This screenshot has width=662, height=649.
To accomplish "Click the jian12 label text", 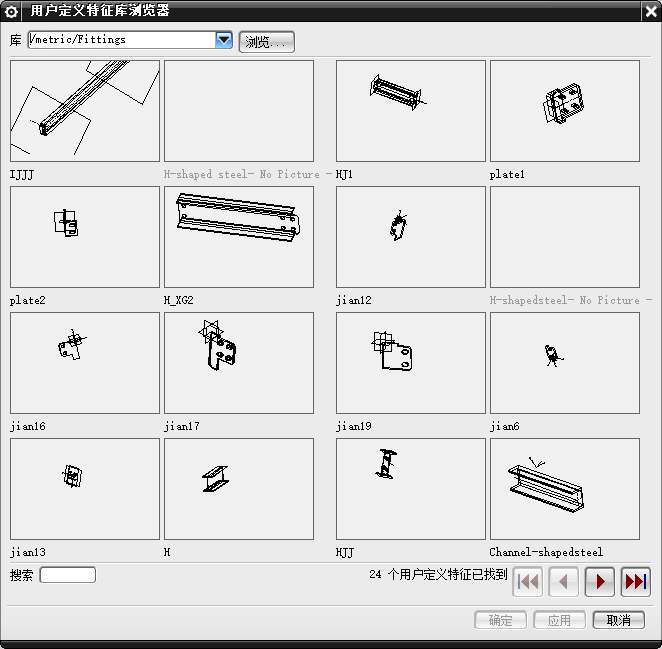I will (354, 300).
